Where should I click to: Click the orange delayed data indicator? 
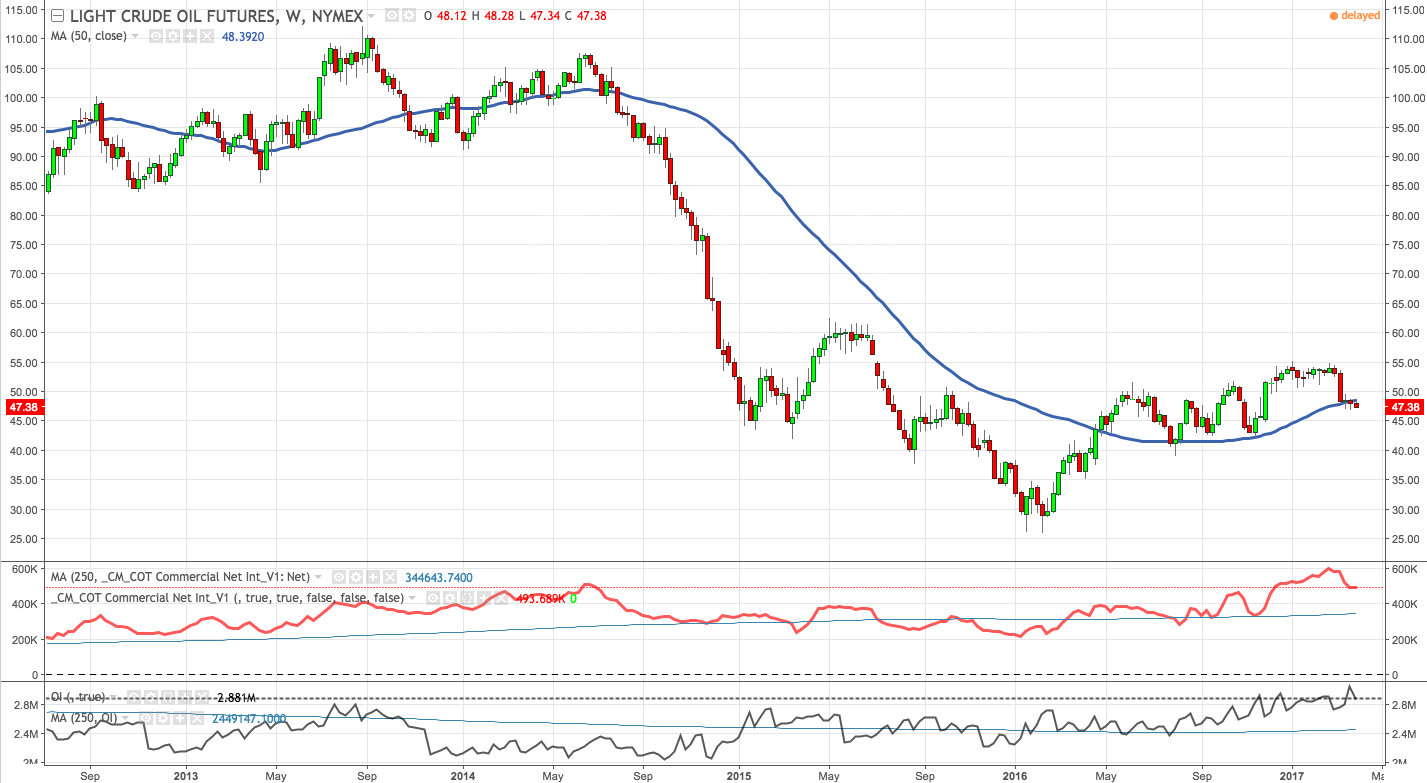pyautogui.click(x=1355, y=15)
